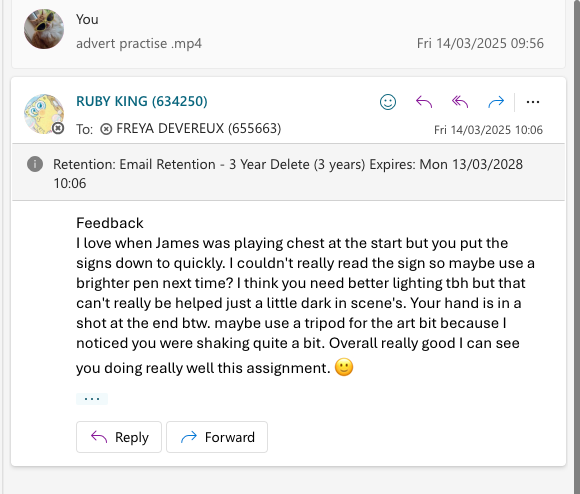The height and width of the screenshot is (494, 580).
Task: Open Ruby King's SpongeBob profile picture
Action: click(43, 113)
